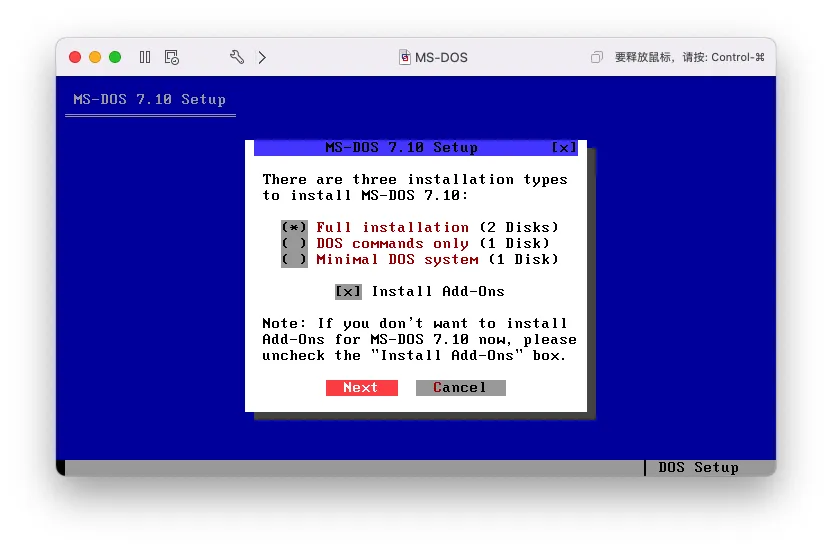Click the 'DOS Setup' status bar text
This screenshot has height=550, width=832.
698,467
